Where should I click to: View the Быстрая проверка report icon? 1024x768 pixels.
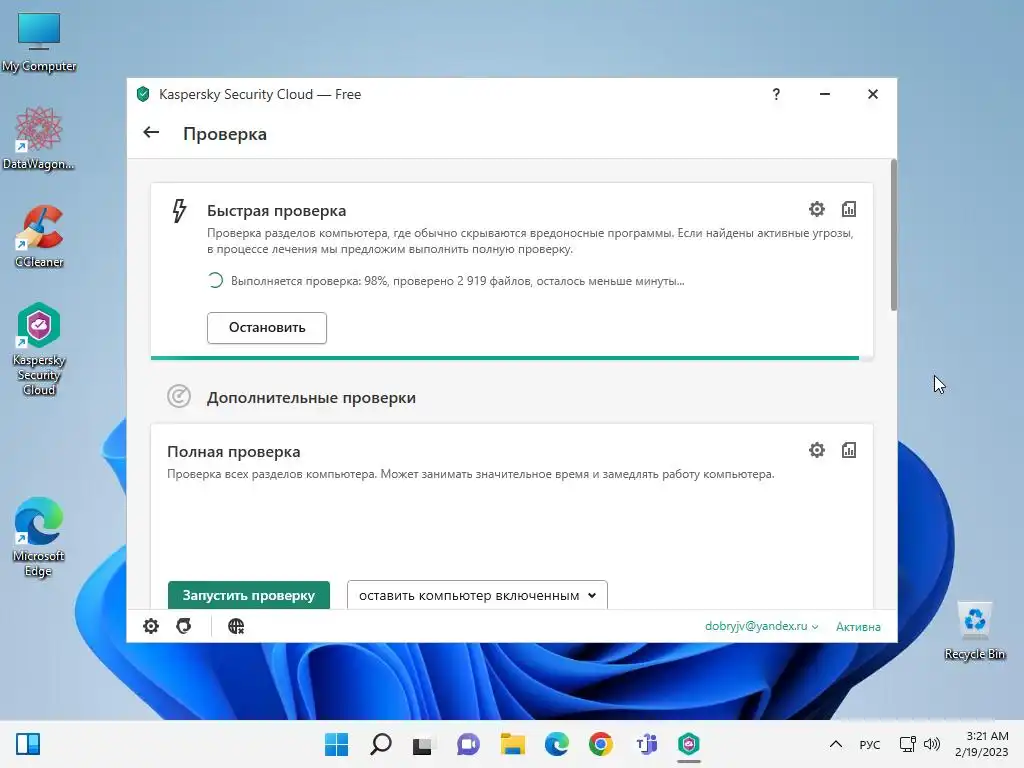tap(848, 209)
